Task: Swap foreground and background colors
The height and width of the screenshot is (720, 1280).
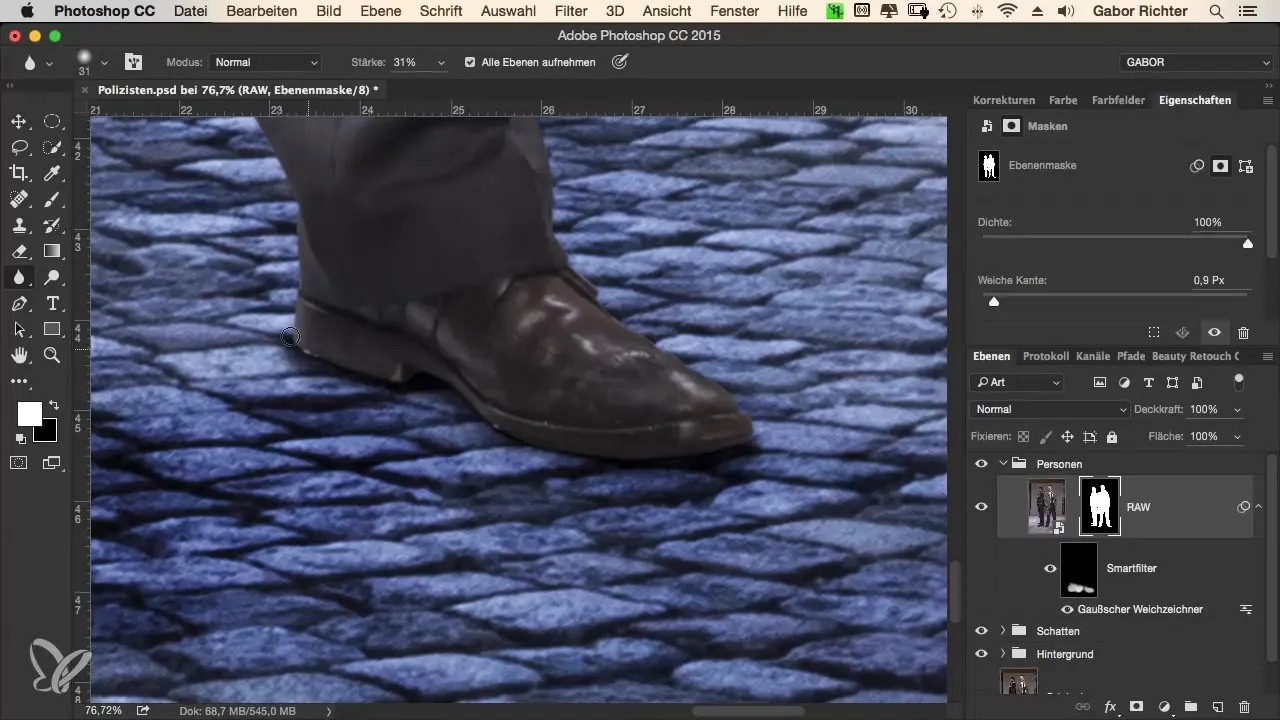Action: click(x=53, y=405)
